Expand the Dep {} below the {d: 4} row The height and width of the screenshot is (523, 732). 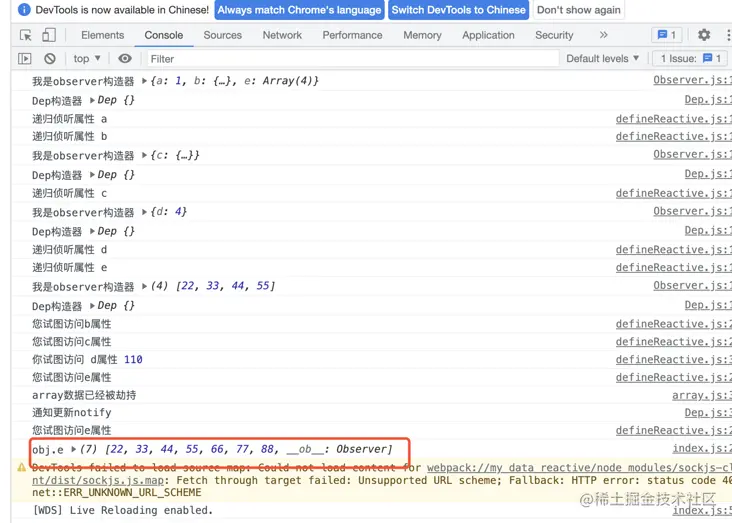[92, 231]
